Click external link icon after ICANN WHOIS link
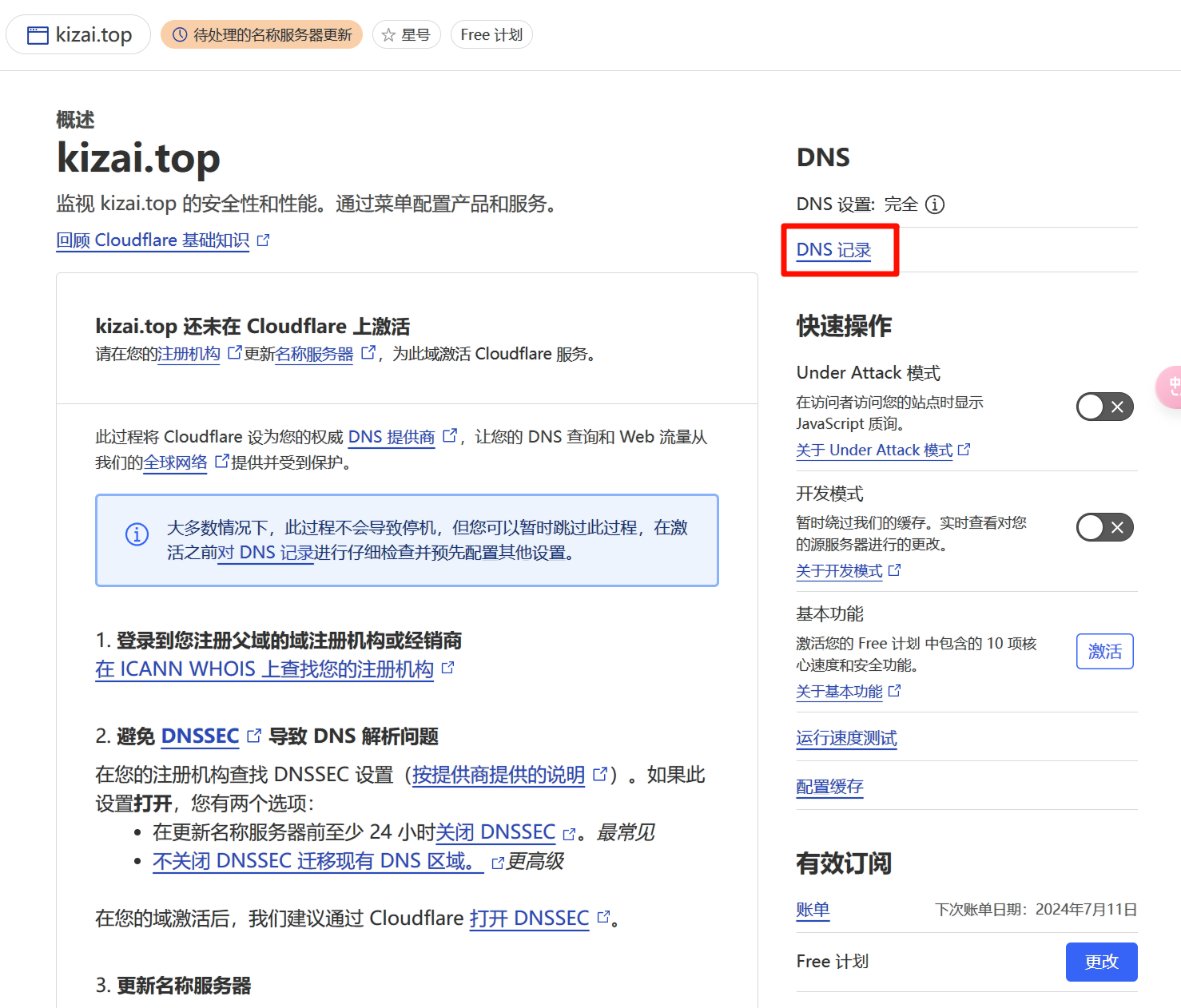 point(447,668)
